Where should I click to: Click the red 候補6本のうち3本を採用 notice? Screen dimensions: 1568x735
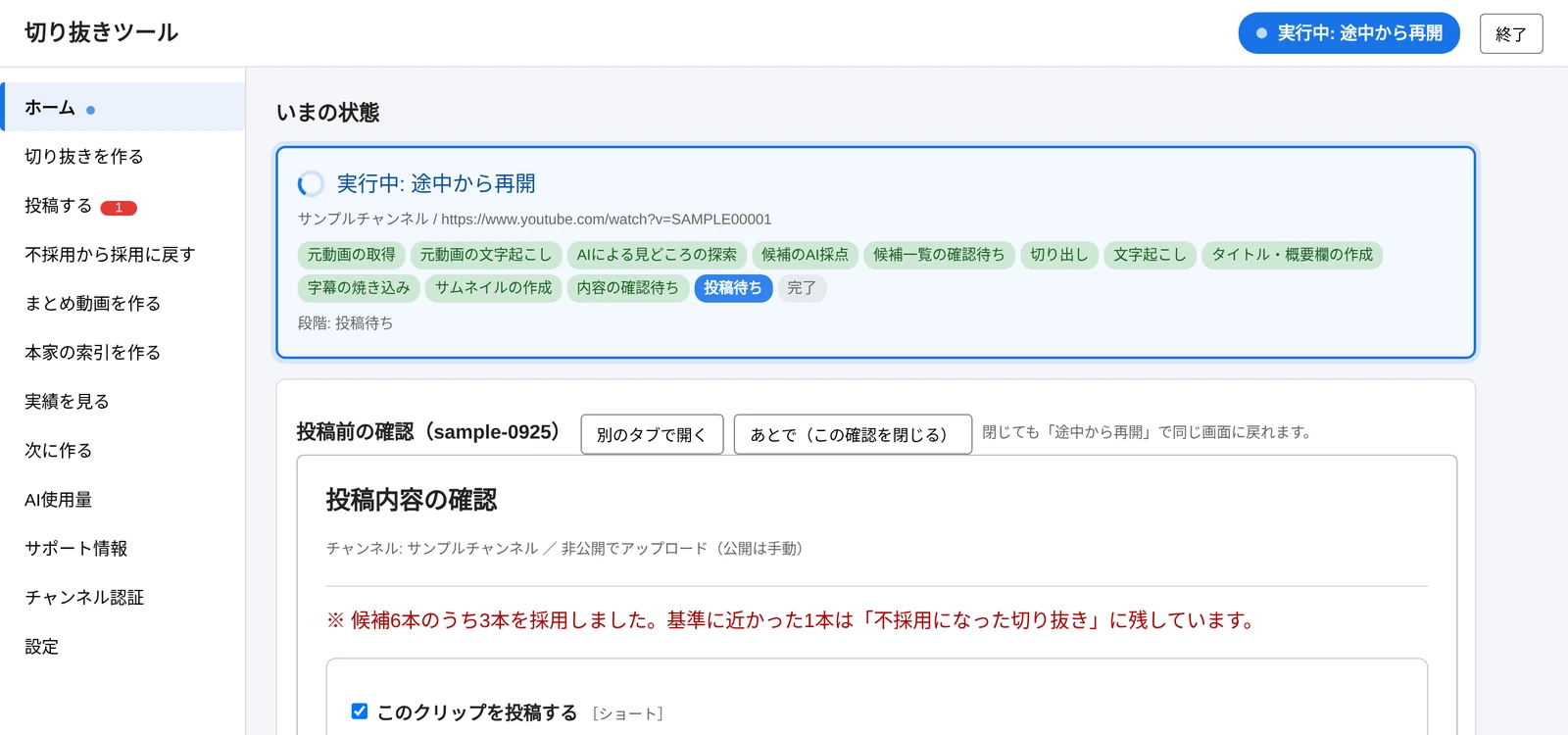click(x=791, y=620)
